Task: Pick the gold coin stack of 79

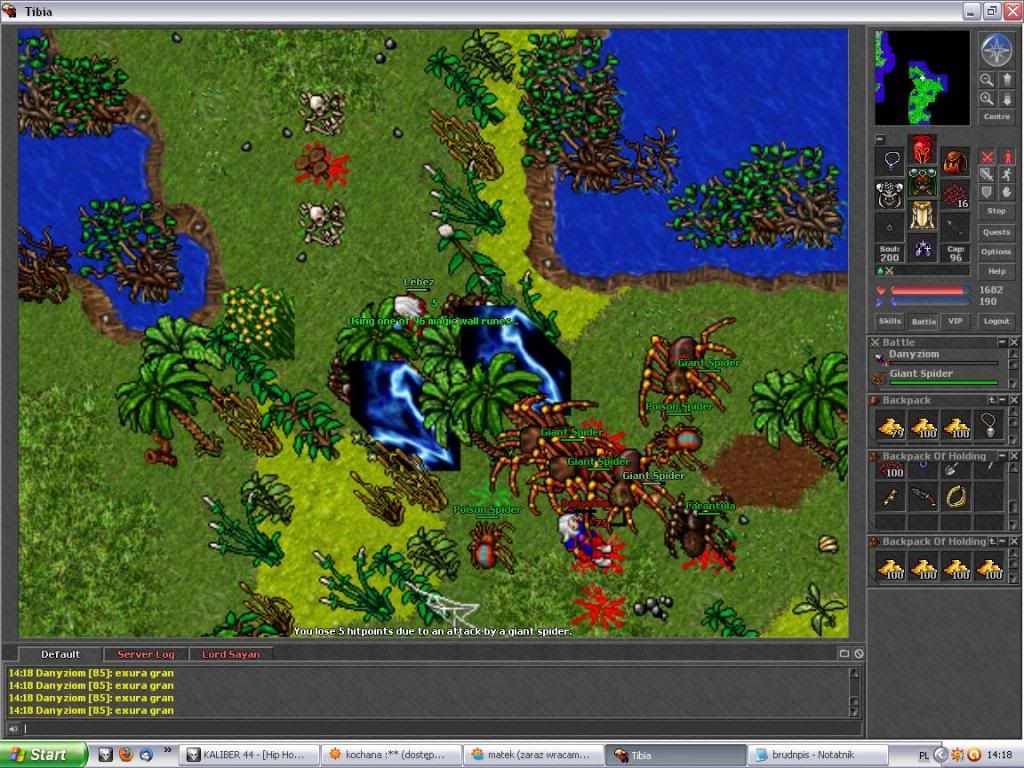Action: [x=890, y=426]
